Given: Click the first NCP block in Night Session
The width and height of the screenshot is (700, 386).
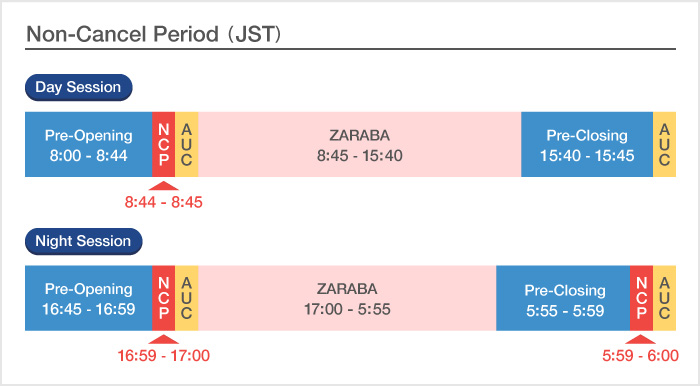Looking at the screenshot, I should (x=163, y=298).
